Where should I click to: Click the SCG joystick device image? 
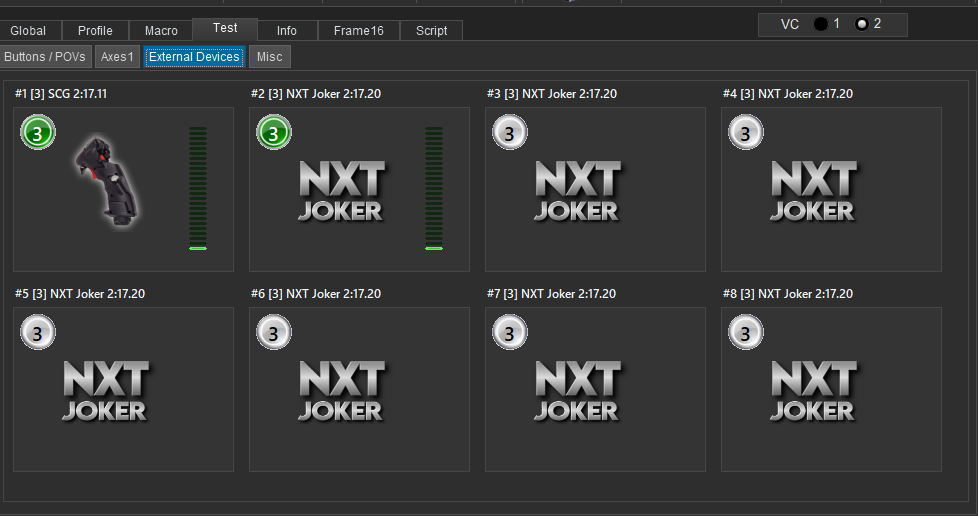(105, 180)
